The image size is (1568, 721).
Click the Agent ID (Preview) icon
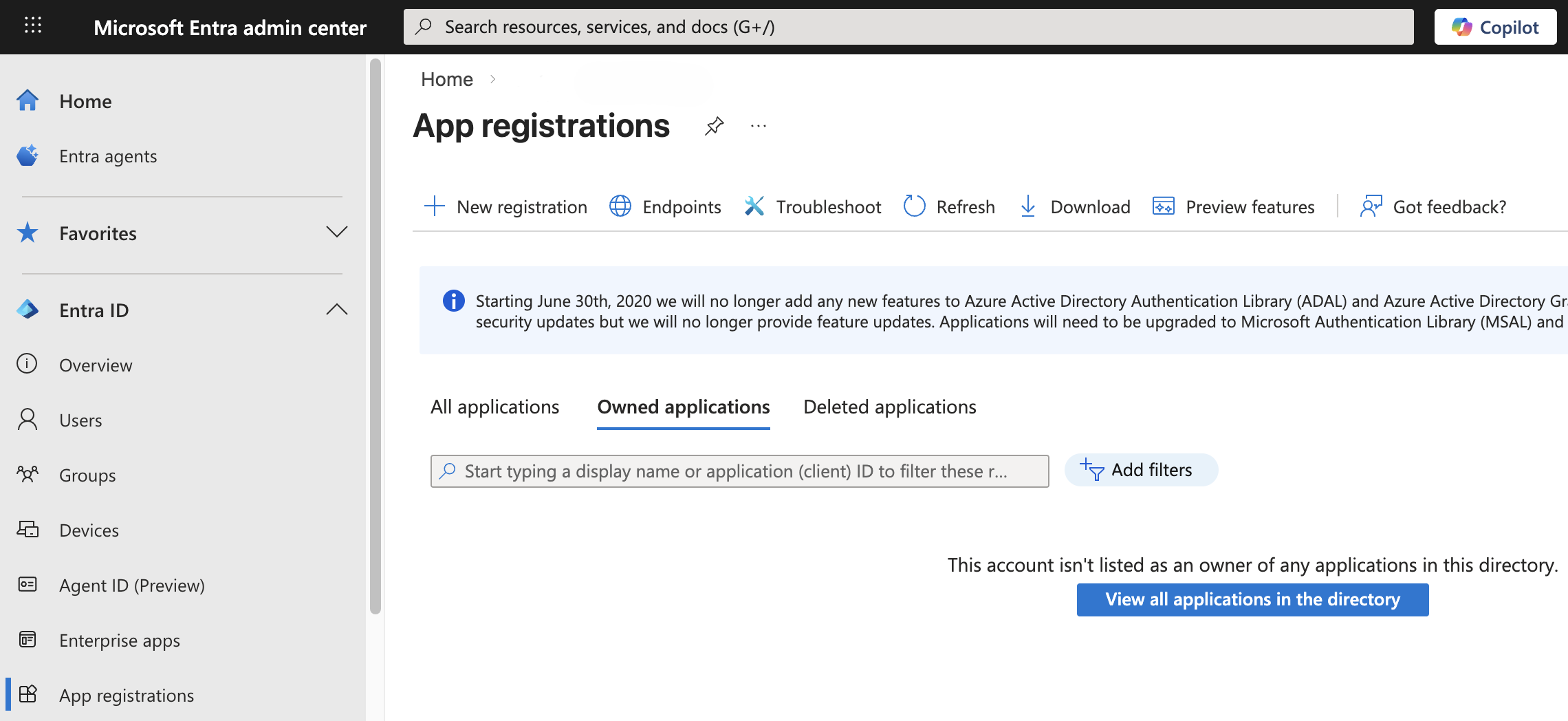(x=28, y=584)
